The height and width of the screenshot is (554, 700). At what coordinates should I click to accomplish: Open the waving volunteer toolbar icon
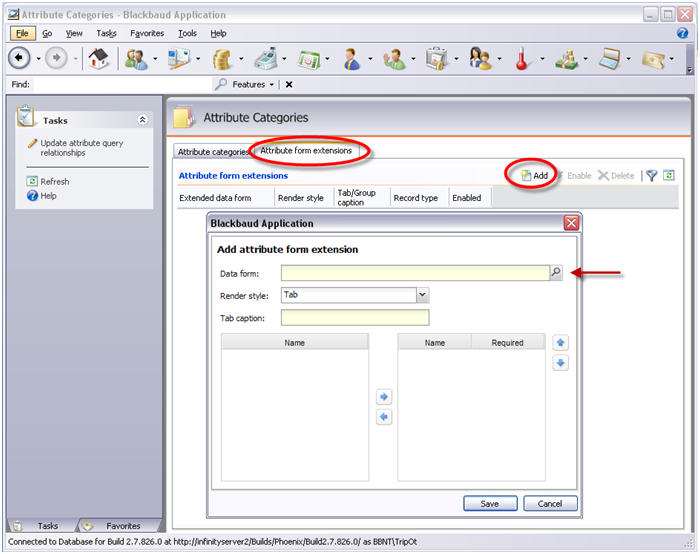pos(394,59)
